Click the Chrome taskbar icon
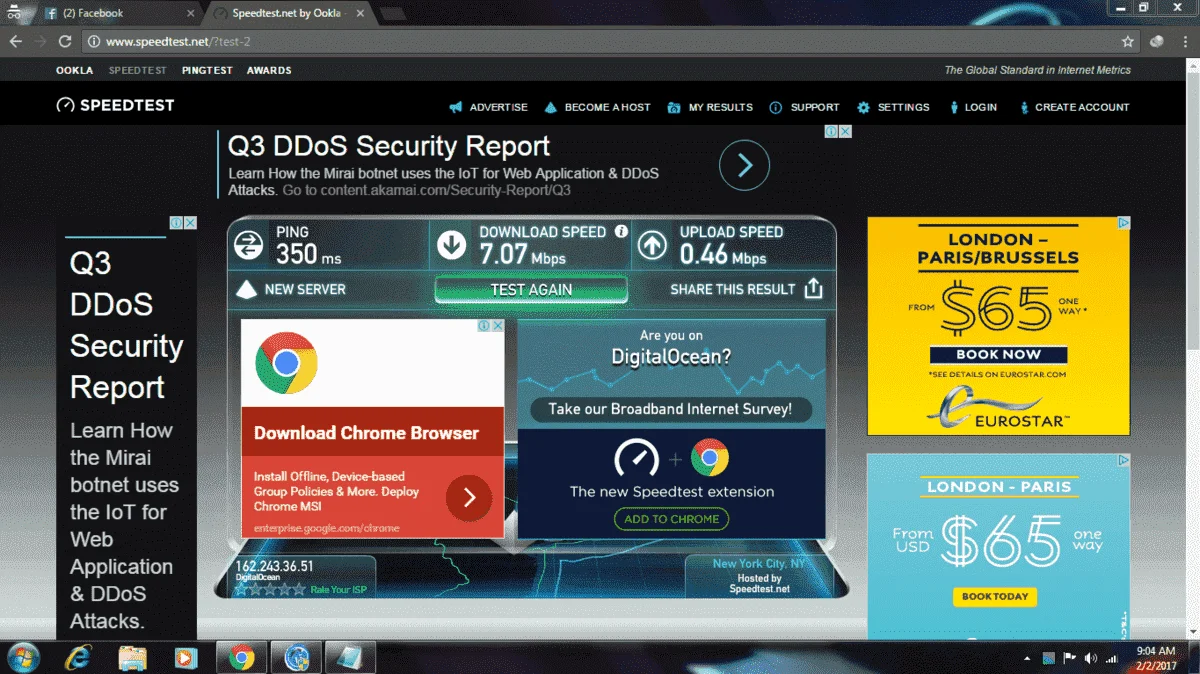The image size is (1200, 674). 241,657
